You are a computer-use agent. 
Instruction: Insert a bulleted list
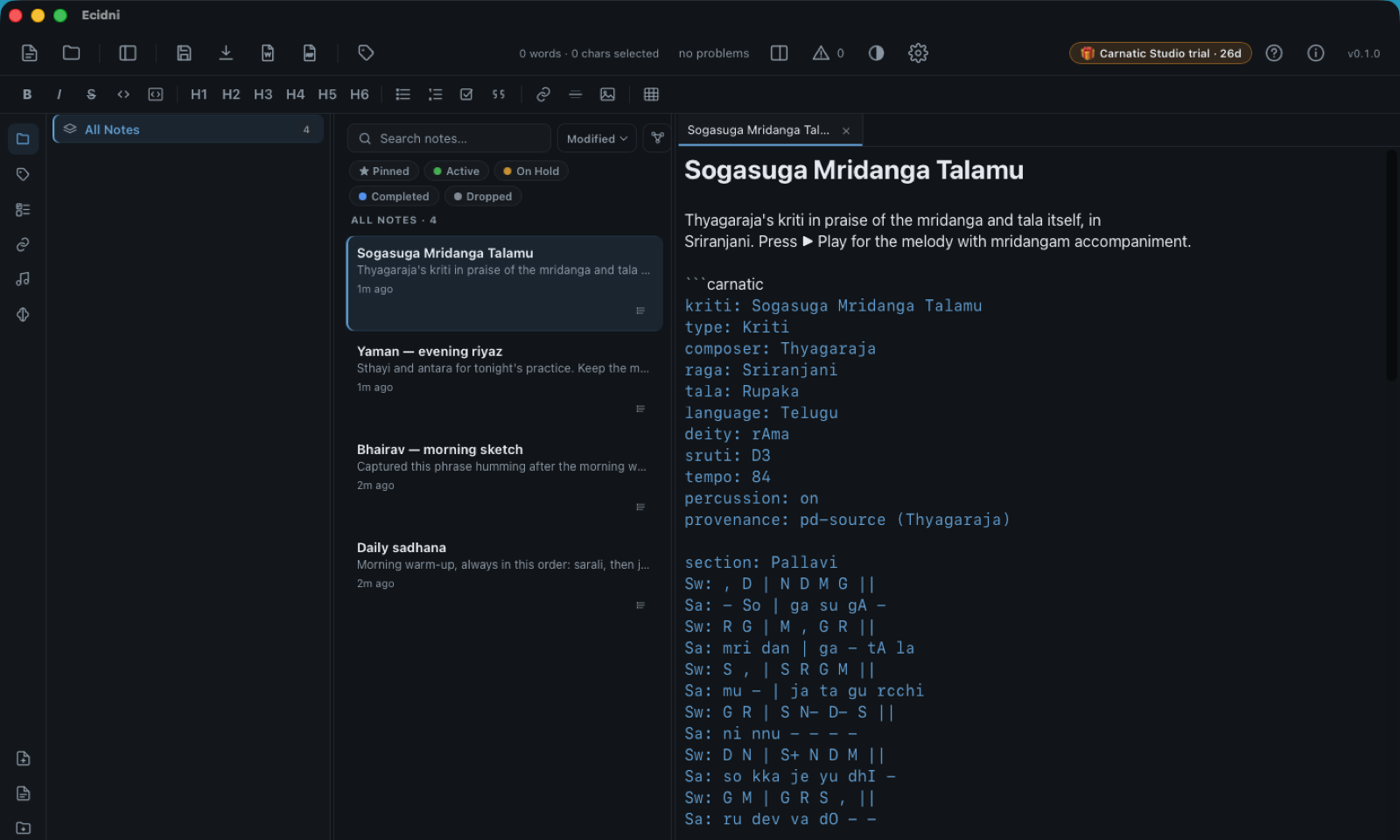pos(402,94)
